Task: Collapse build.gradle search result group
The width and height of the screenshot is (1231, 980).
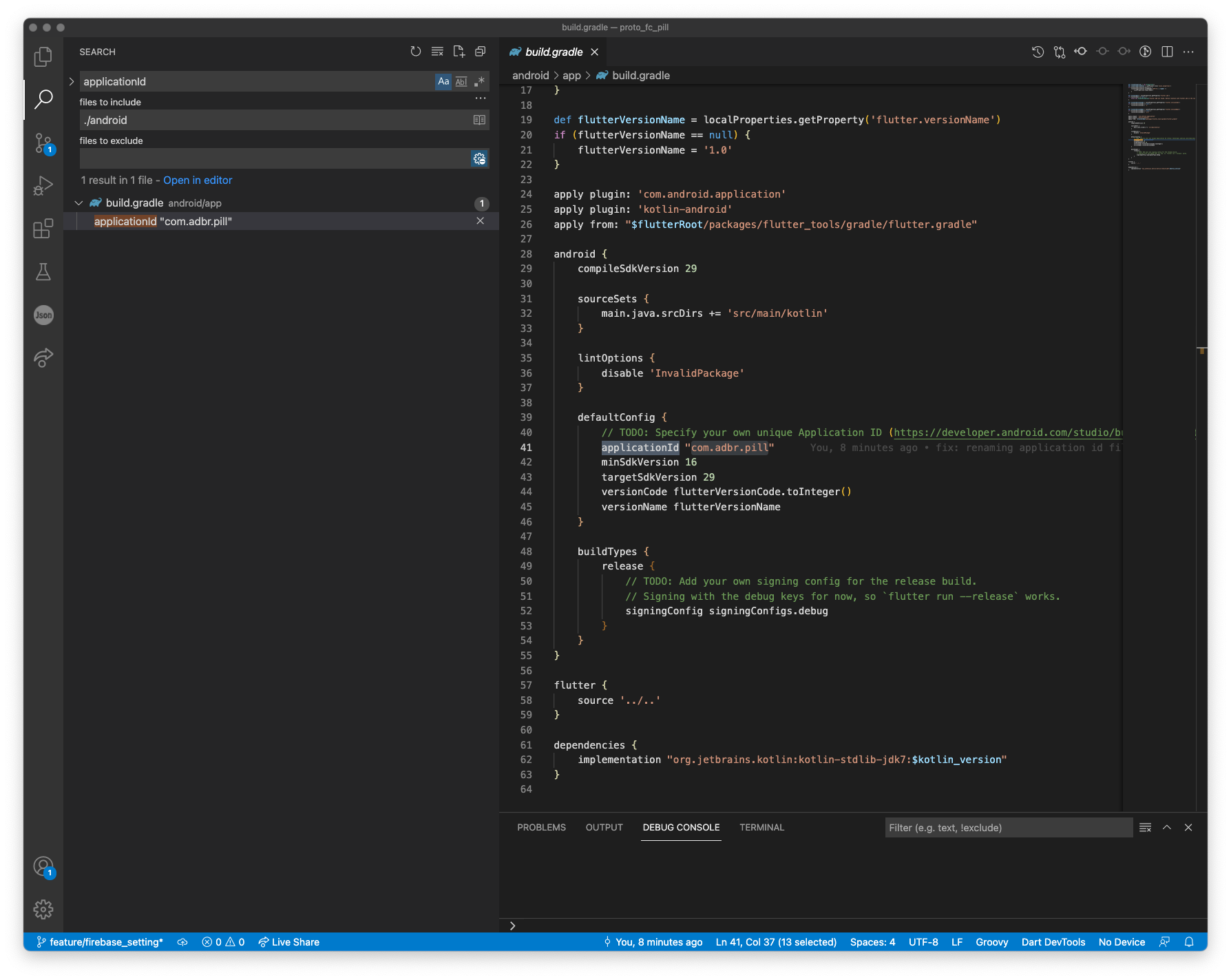Action: (x=78, y=203)
